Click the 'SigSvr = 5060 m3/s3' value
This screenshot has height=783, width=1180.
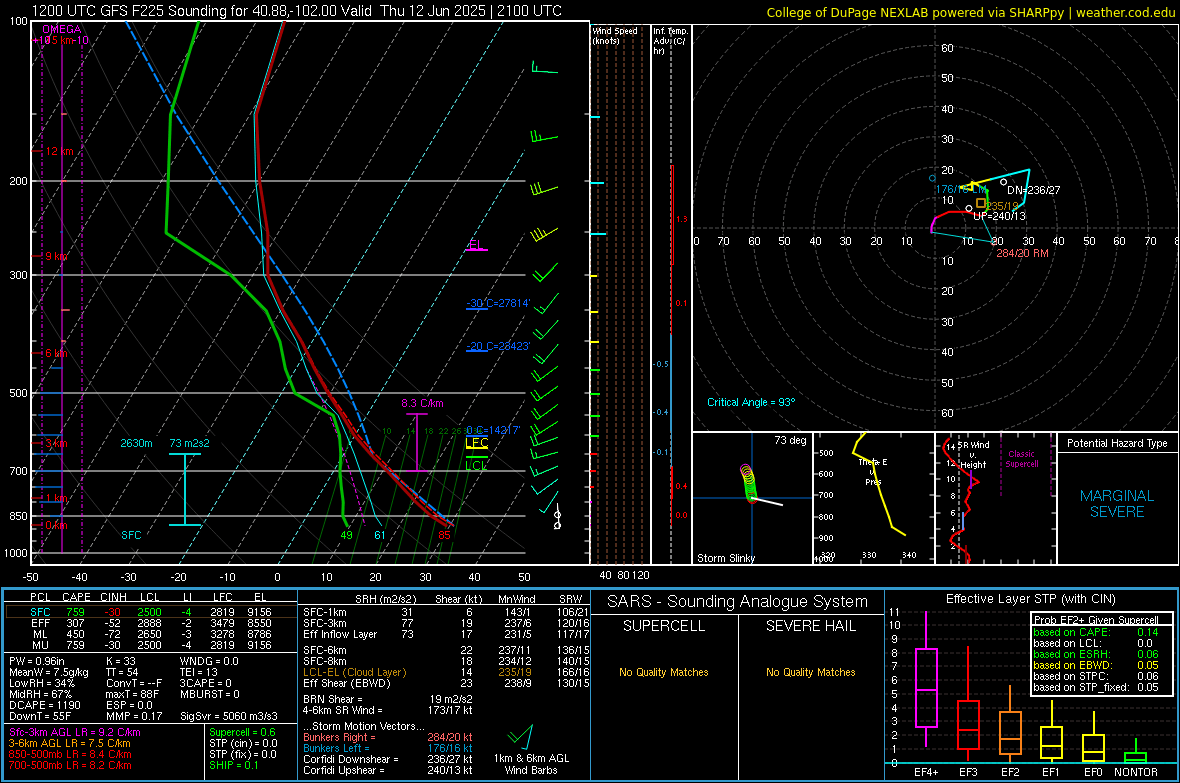(x=229, y=716)
